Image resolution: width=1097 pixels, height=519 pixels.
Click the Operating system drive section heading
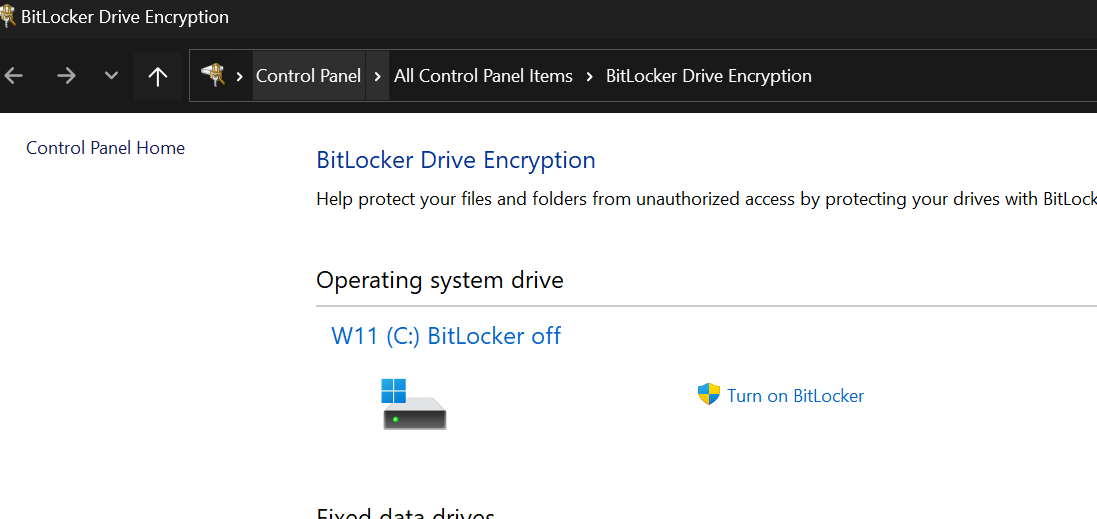[440, 280]
